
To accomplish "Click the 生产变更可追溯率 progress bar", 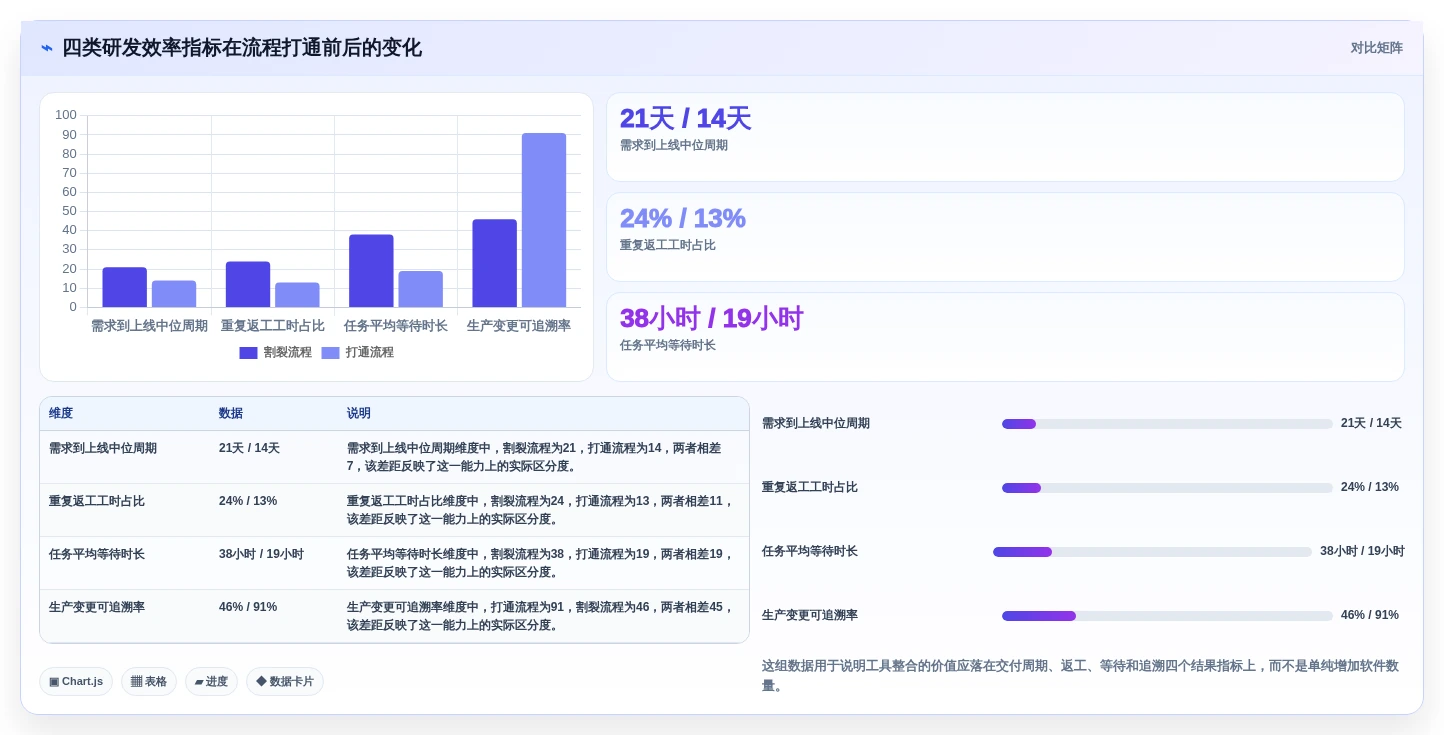I will coord(1167,616).
